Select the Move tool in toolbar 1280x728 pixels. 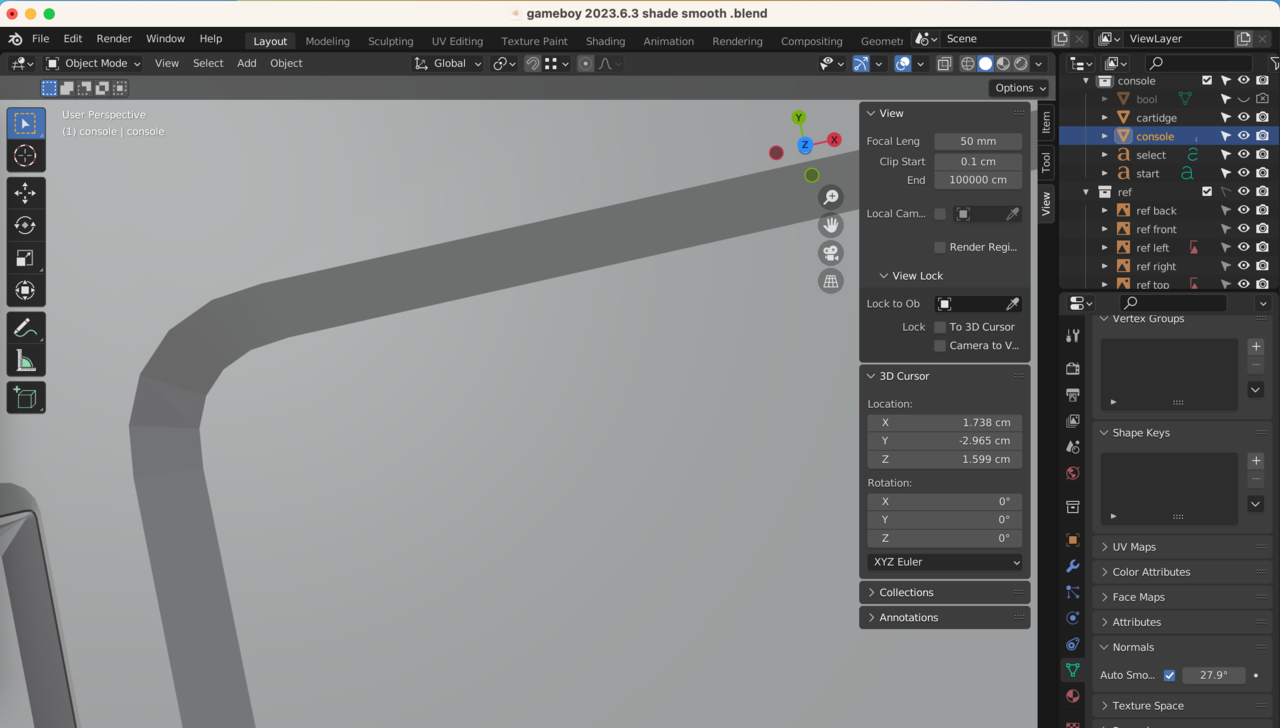26,192
